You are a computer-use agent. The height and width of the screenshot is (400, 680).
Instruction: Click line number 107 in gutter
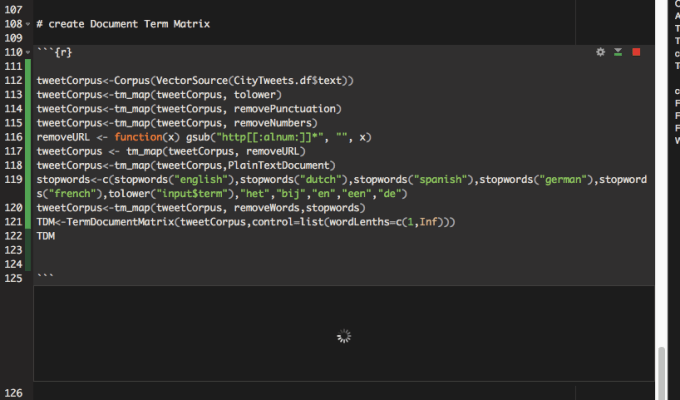[x=13, y=10]
